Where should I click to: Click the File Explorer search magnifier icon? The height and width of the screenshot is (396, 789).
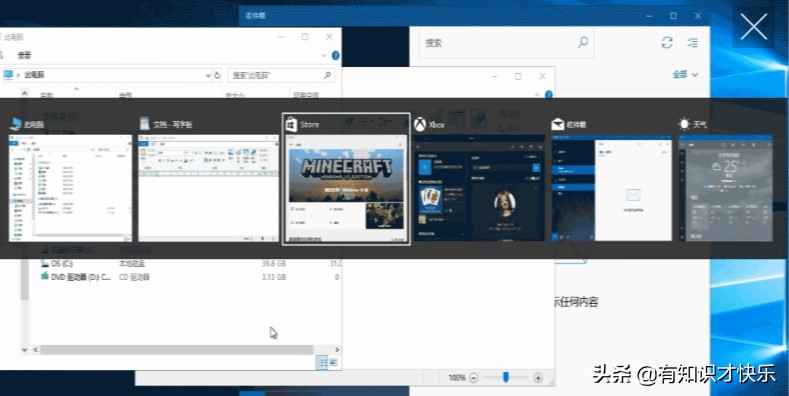[327, 75]
